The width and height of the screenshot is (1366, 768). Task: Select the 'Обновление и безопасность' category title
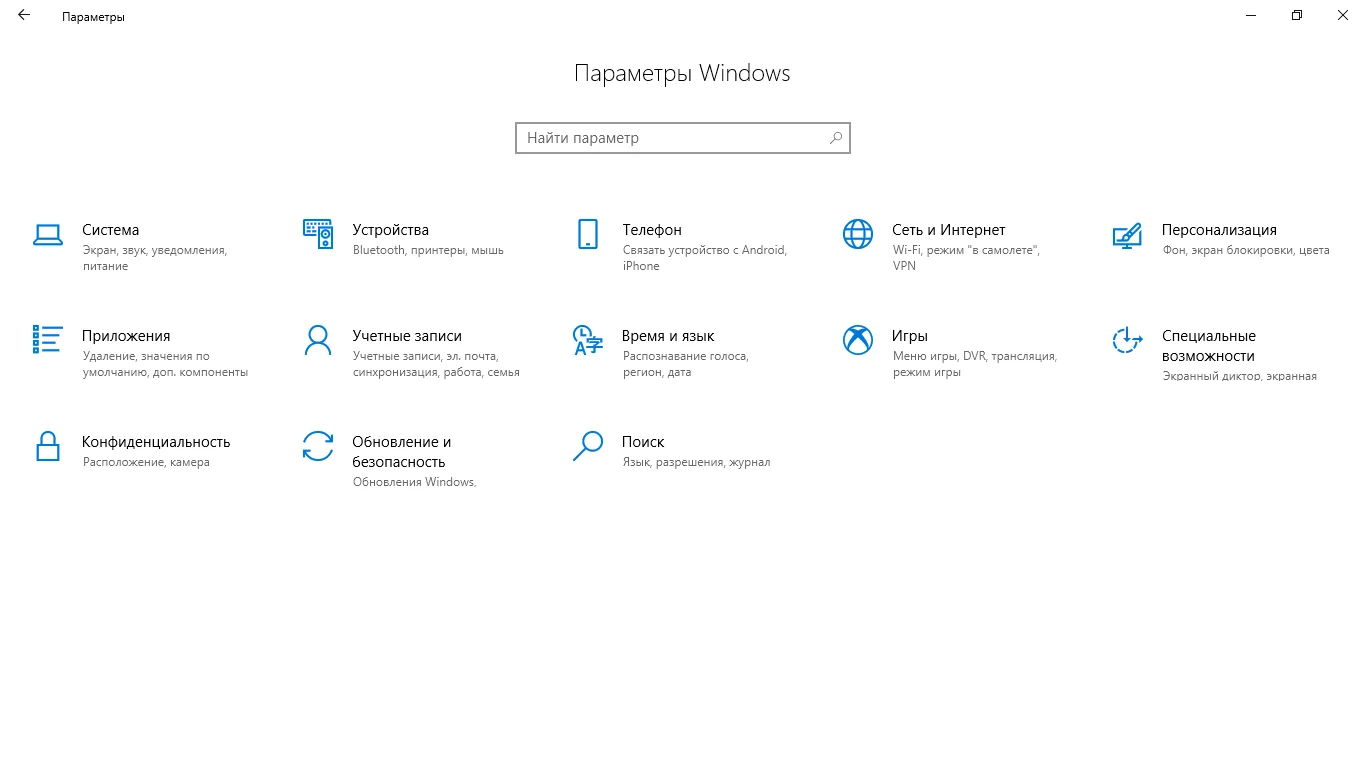[x=402, y=452]
